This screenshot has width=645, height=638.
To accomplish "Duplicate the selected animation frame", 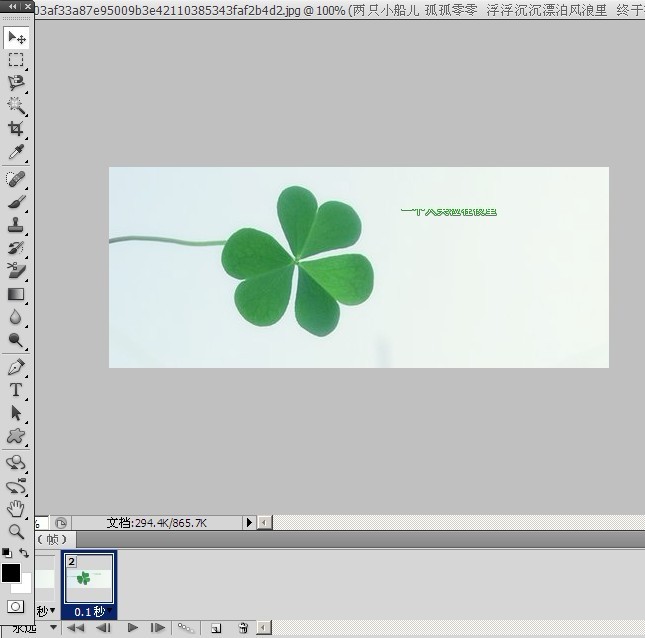I will click(x=216, y=628).
